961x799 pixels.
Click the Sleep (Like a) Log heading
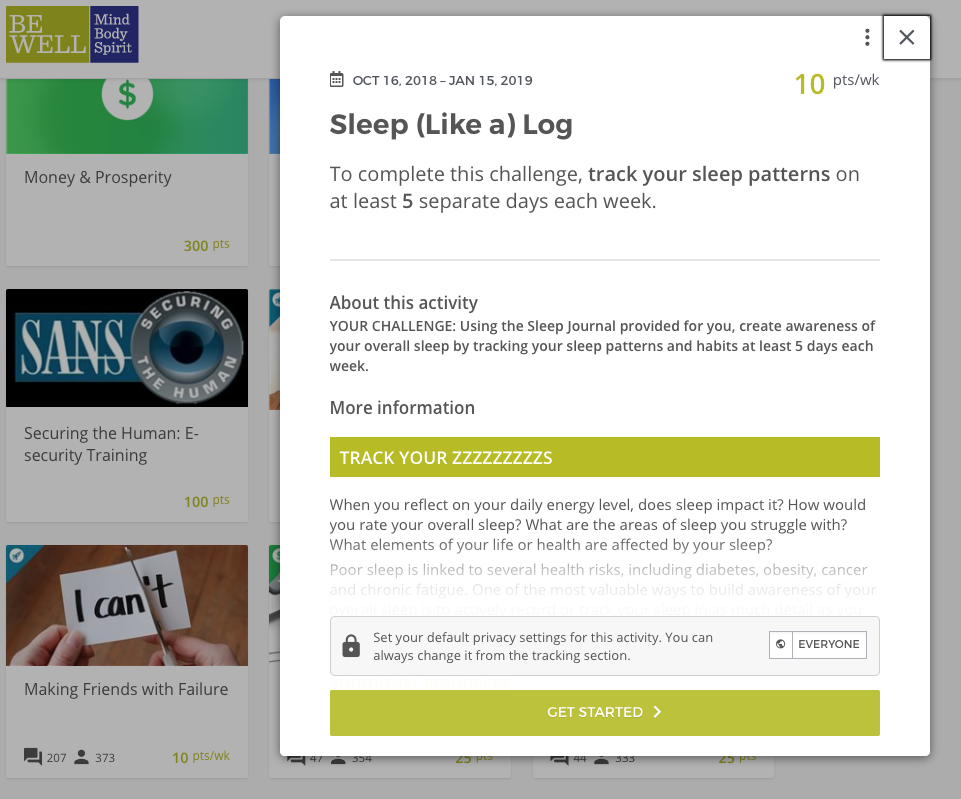pos(451,125)
